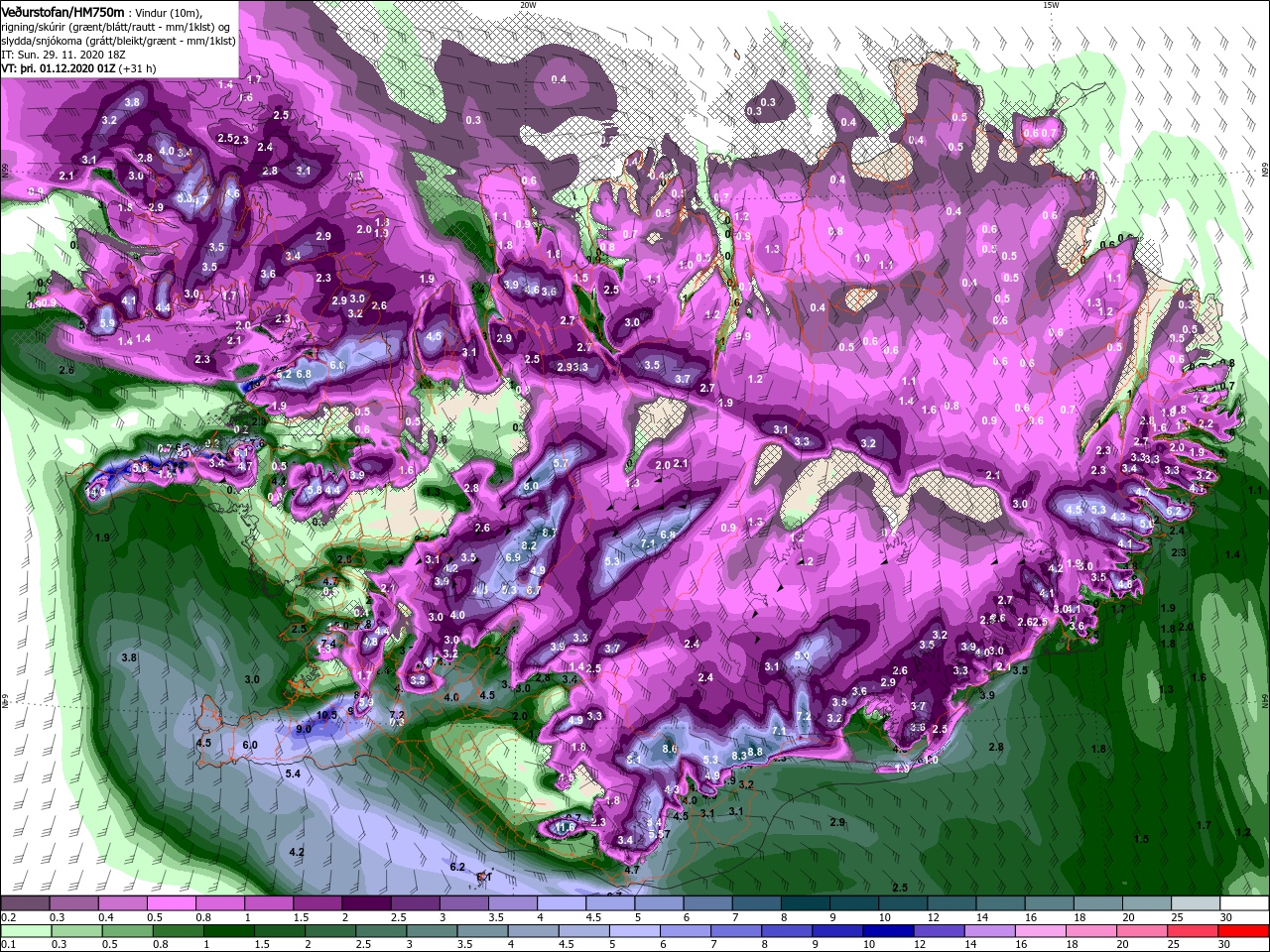Select the white 30 swatch in the upper scale
This screenshot has height=952, width=1270.
pyautogui.click(x=1244, y=903)
